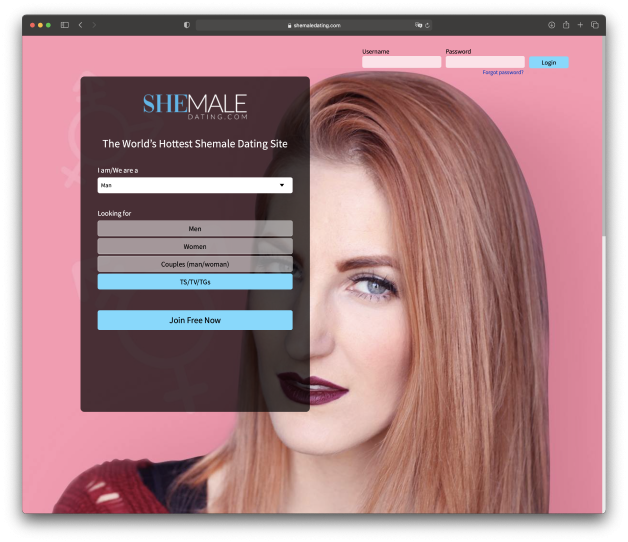Minimize window with the yellow button
This screenshot has height=542, width=628.
point(40,25)
